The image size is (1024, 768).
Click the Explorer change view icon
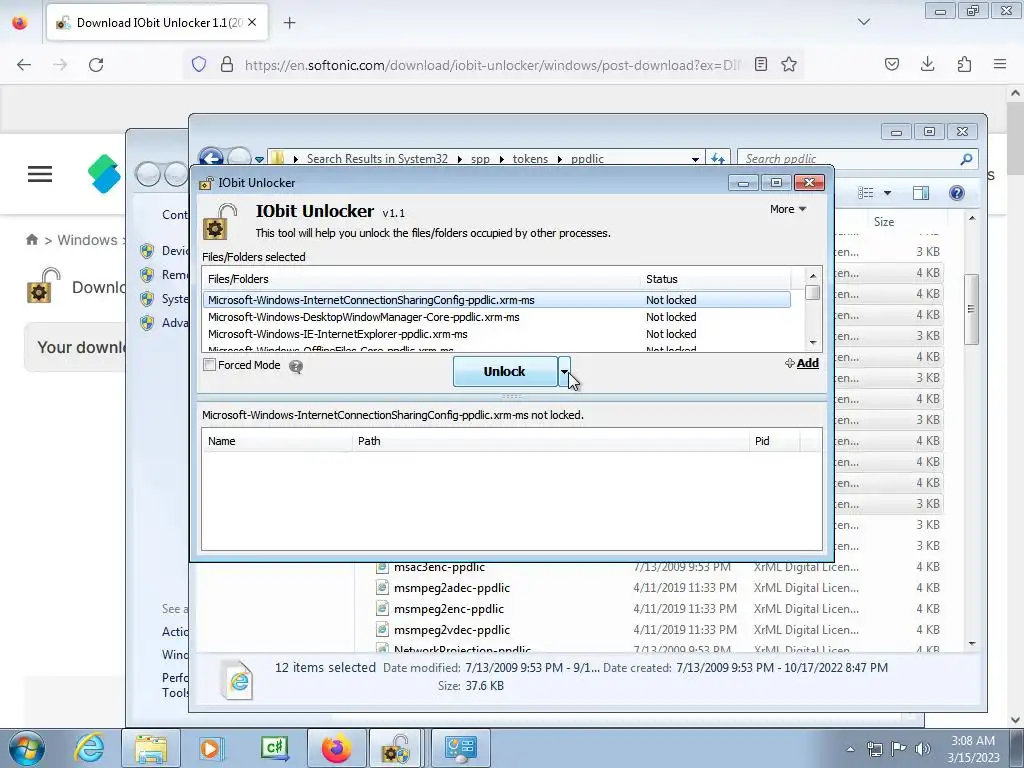[x=866, y=193]
